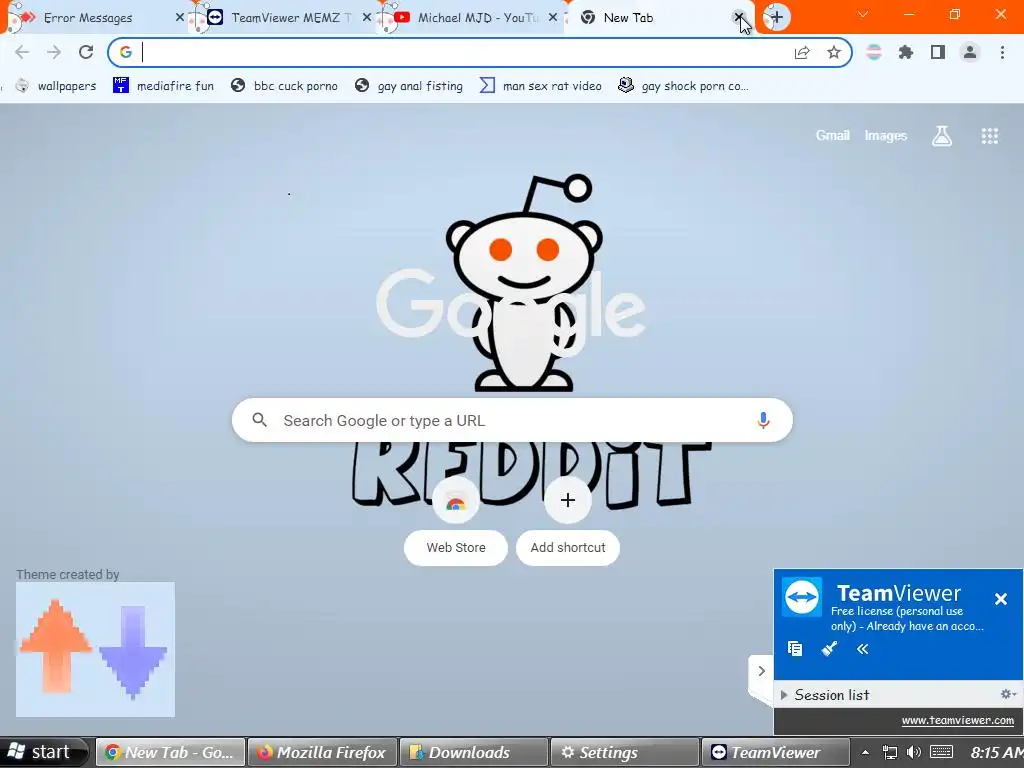Image resolution: width=1024 pixels, height=768 pixels.
Task: Open the Chrome profile avatar
Action: [970, 52]
